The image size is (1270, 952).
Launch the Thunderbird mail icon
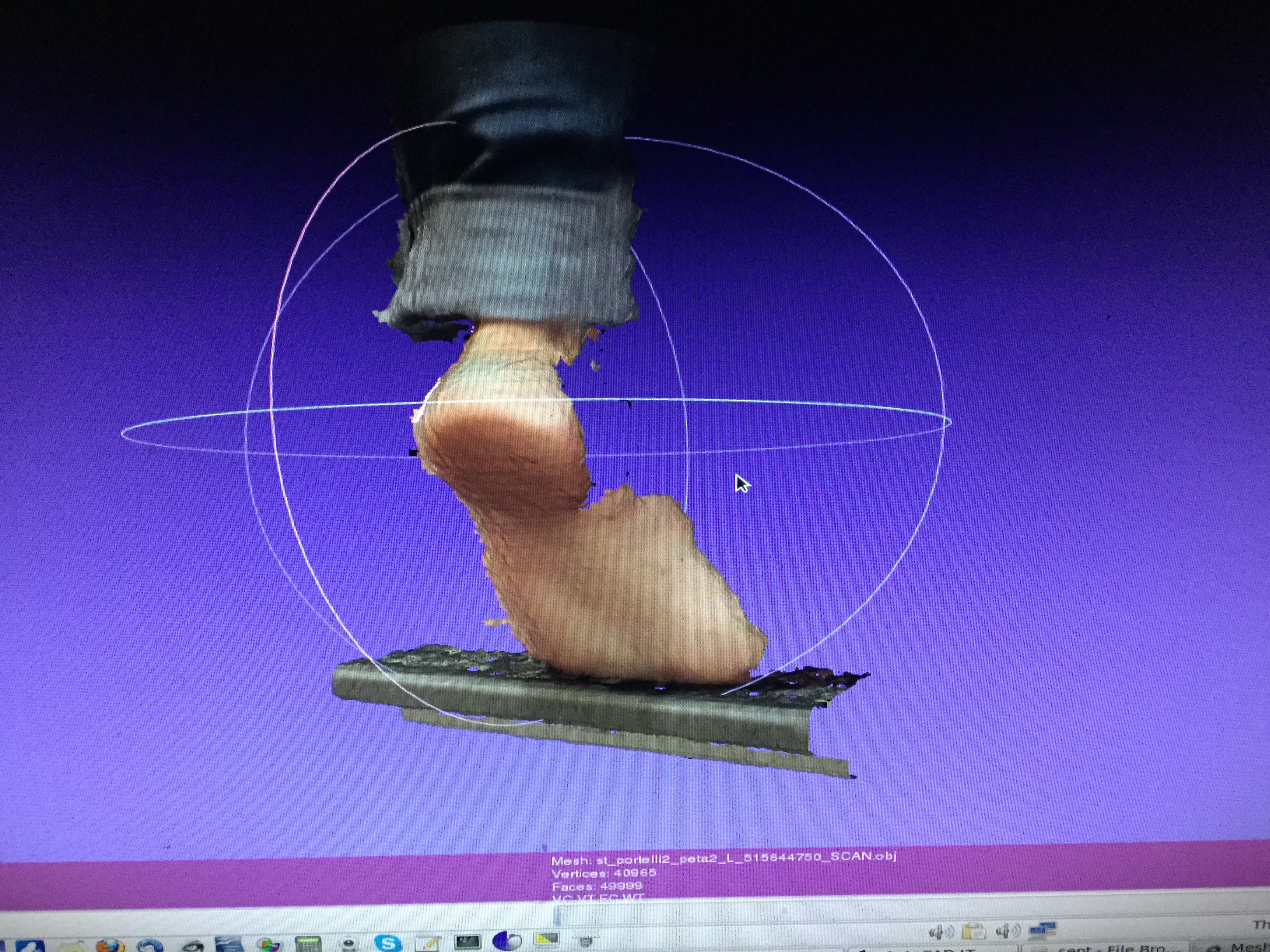click(x=150, y=945)
